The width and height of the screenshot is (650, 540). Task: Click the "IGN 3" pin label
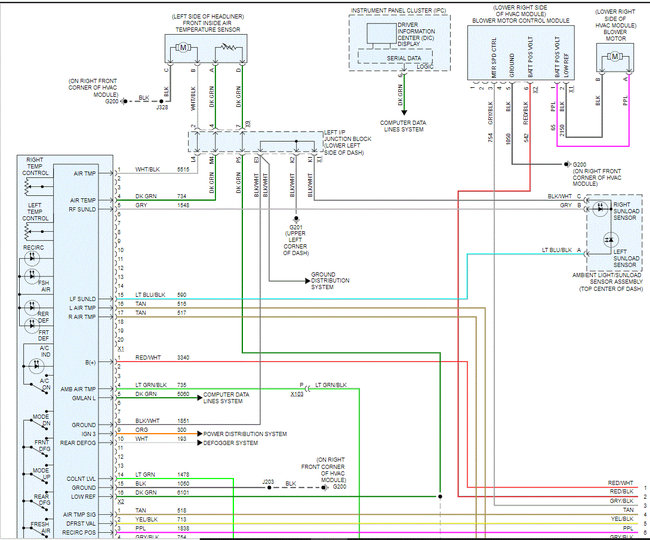(x=88, y=434)
